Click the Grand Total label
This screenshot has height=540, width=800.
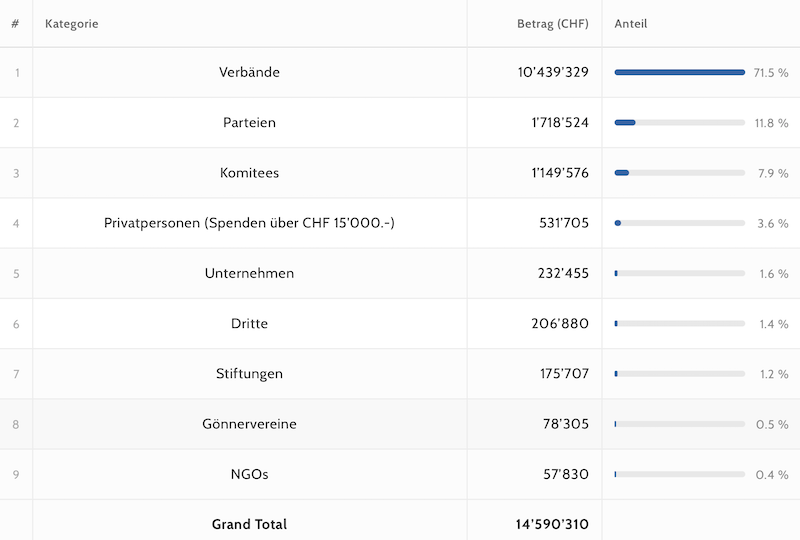click(249, 524)
